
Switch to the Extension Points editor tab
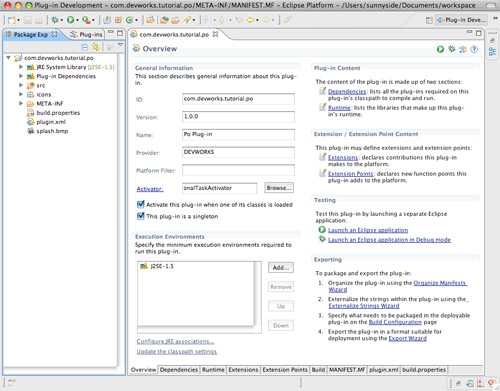pyautogui.click(x=285, y=370)
